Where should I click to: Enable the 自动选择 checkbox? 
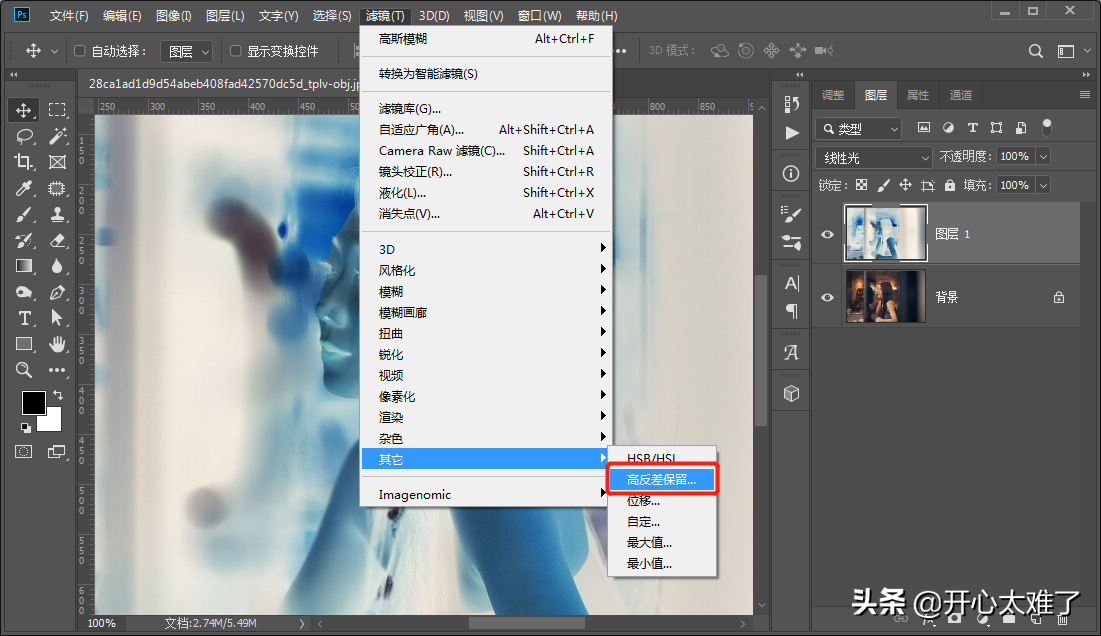click(80, 51)
